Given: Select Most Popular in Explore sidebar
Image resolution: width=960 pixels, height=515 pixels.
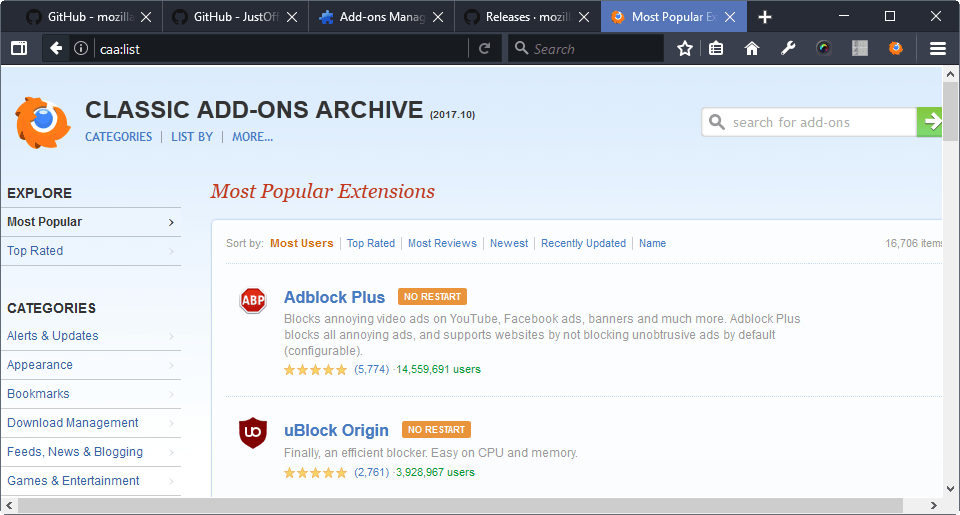Looking at the screenshot, I should click(91, 222).
